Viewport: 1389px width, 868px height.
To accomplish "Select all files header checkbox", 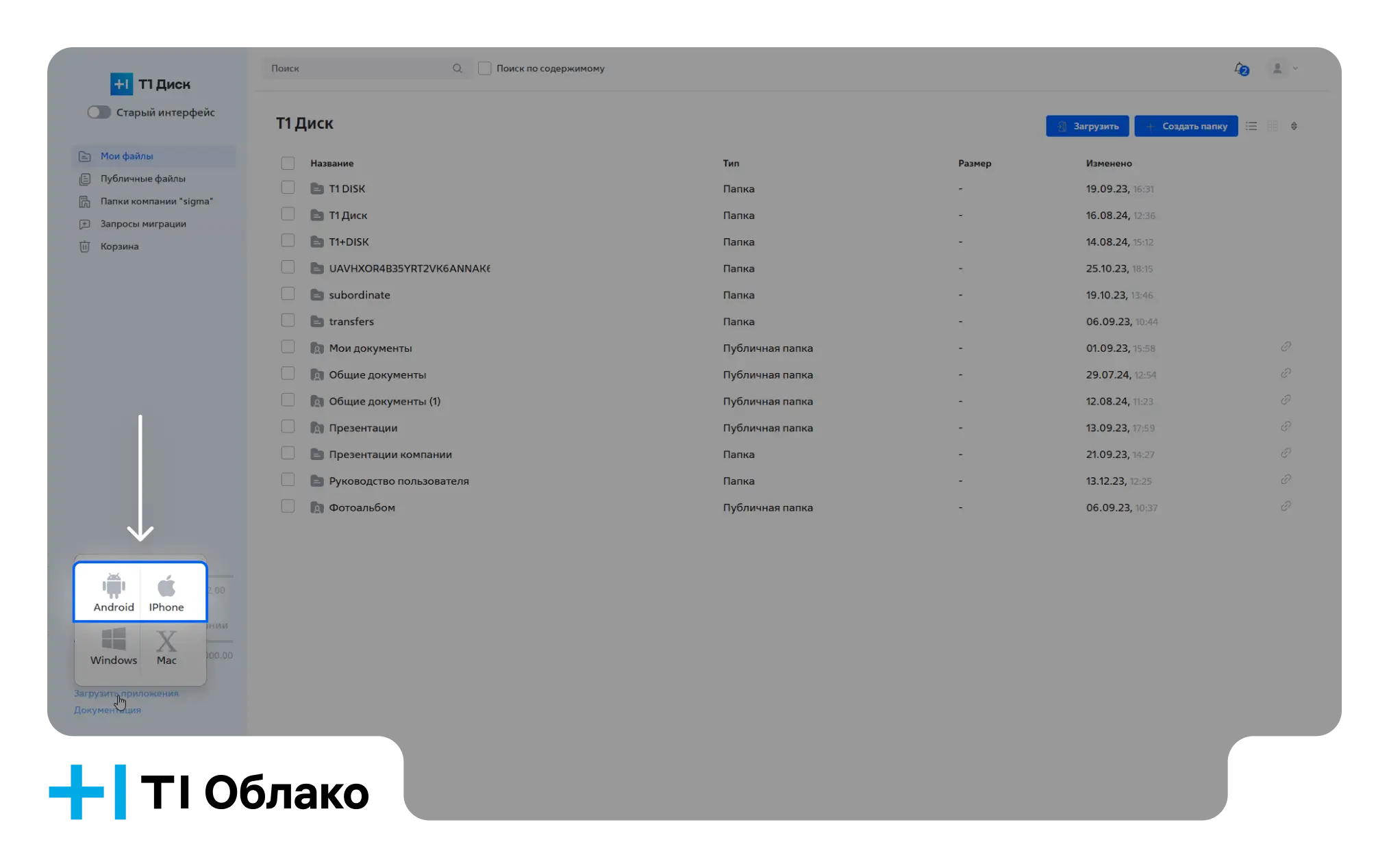I will point(288,163).
